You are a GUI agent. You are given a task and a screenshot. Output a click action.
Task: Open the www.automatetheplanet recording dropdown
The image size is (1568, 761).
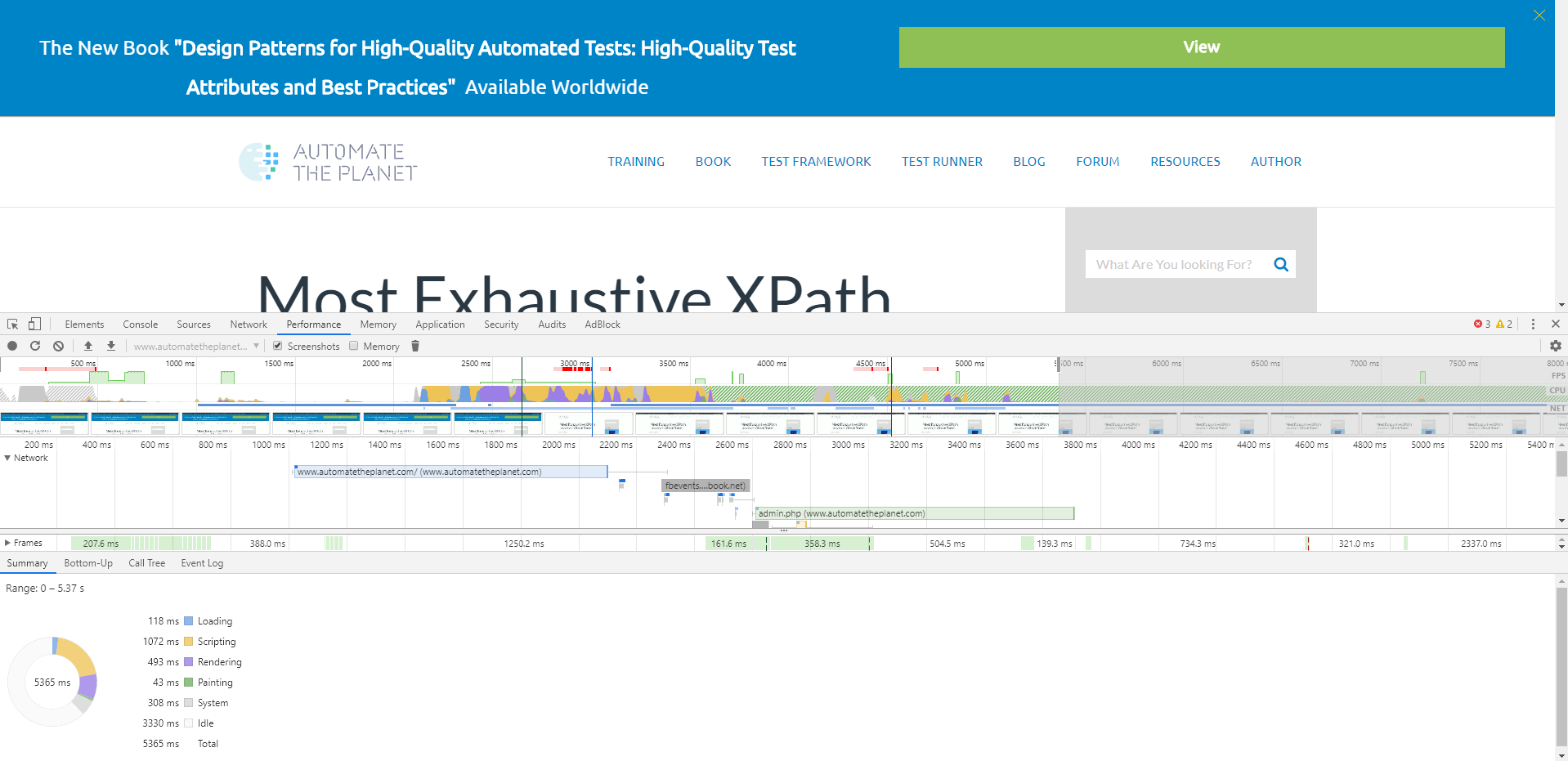196,347
